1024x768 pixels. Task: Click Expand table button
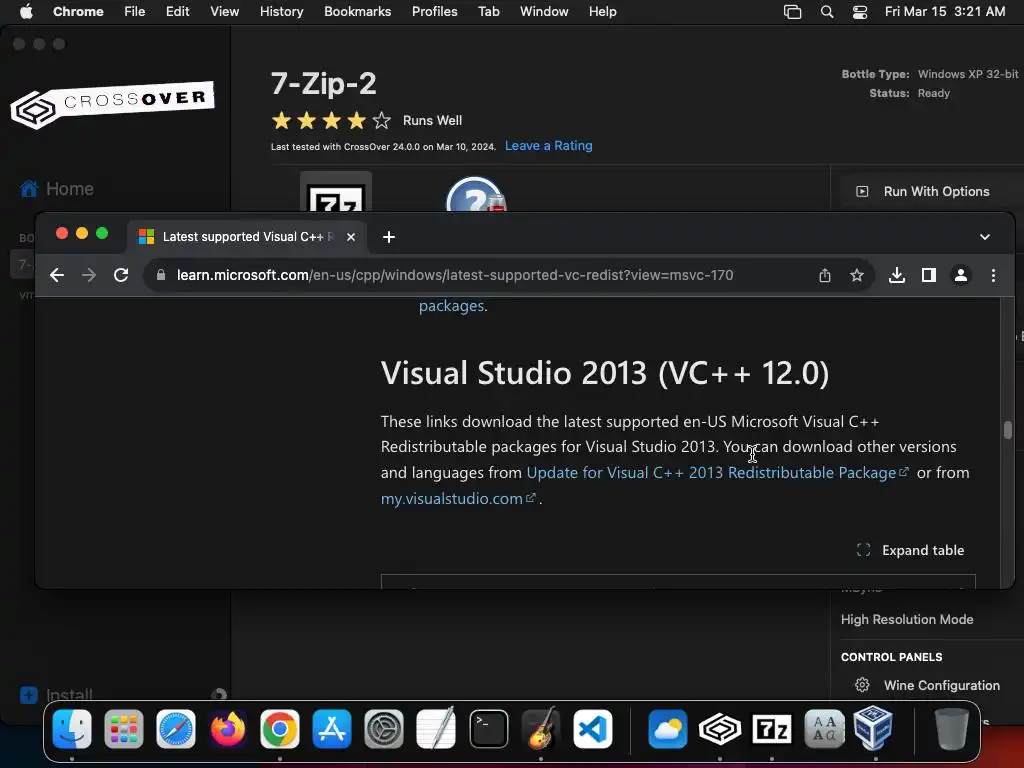pyautogui.click(x=910, y=550)
